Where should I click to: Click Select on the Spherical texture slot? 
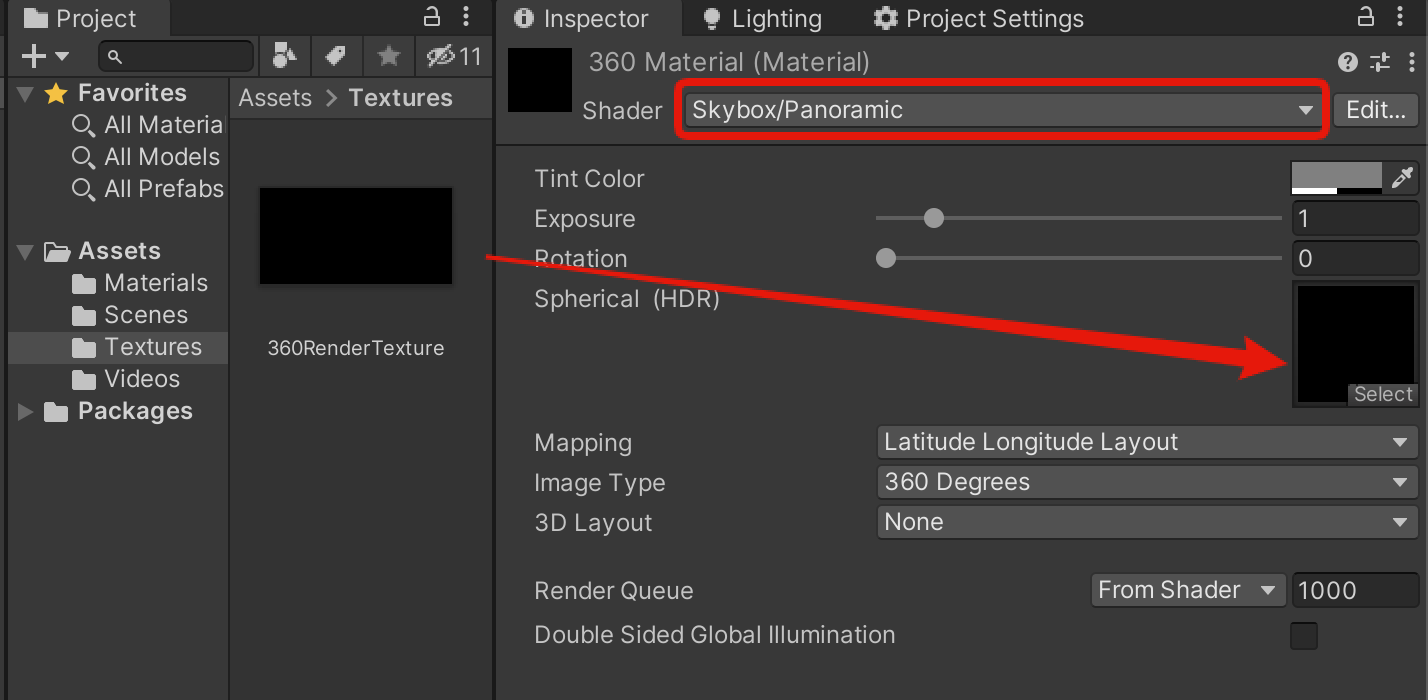[1383, 394]
